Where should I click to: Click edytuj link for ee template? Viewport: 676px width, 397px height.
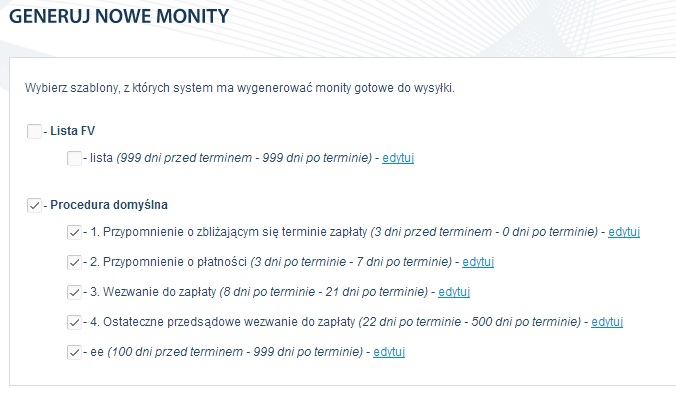(389, 352)
